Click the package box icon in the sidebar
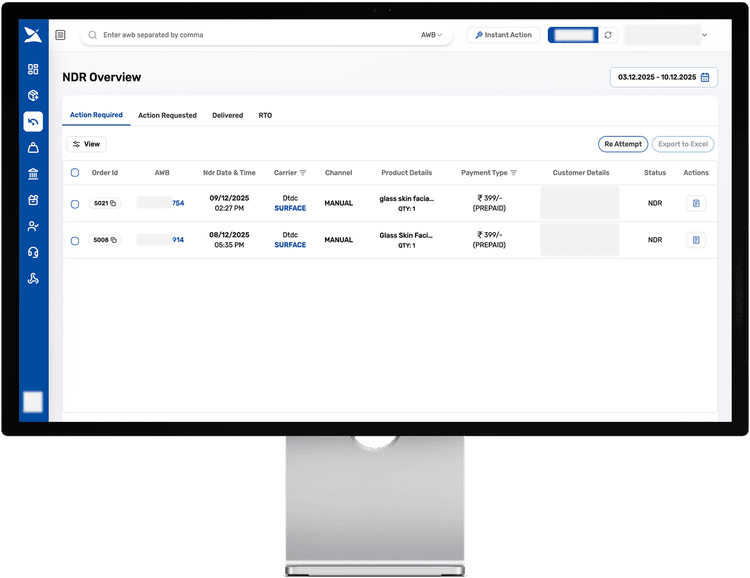This screenshot has height=578, width=750. [33, 96]
